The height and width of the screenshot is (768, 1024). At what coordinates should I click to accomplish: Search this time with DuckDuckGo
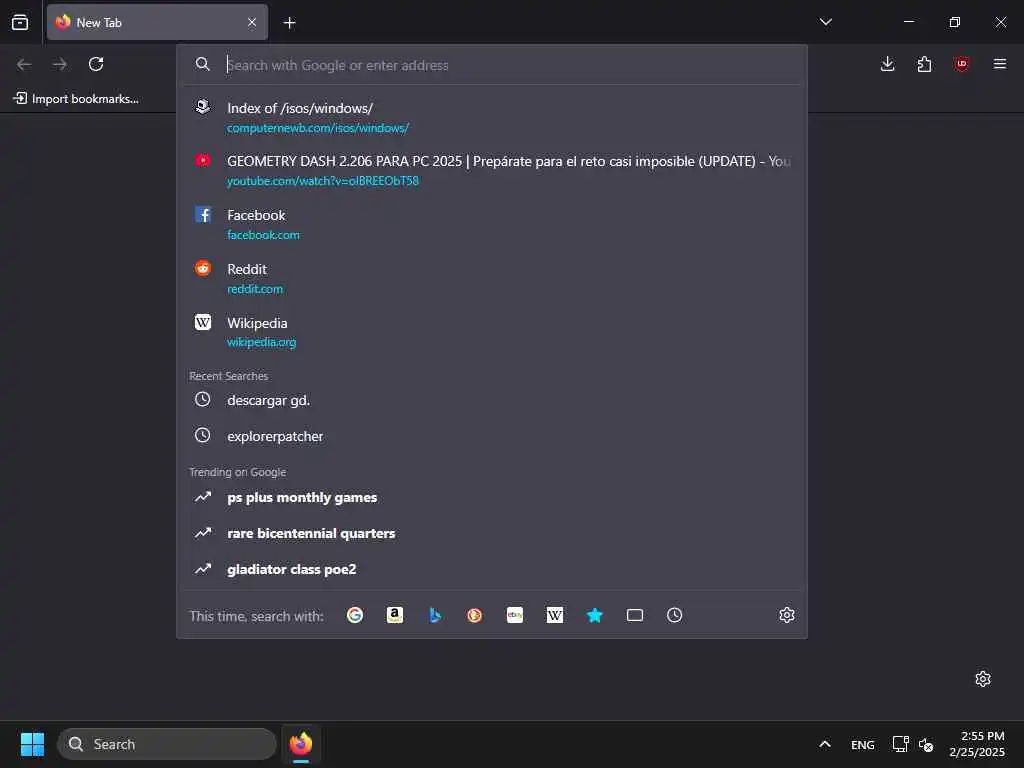[475, 615]
